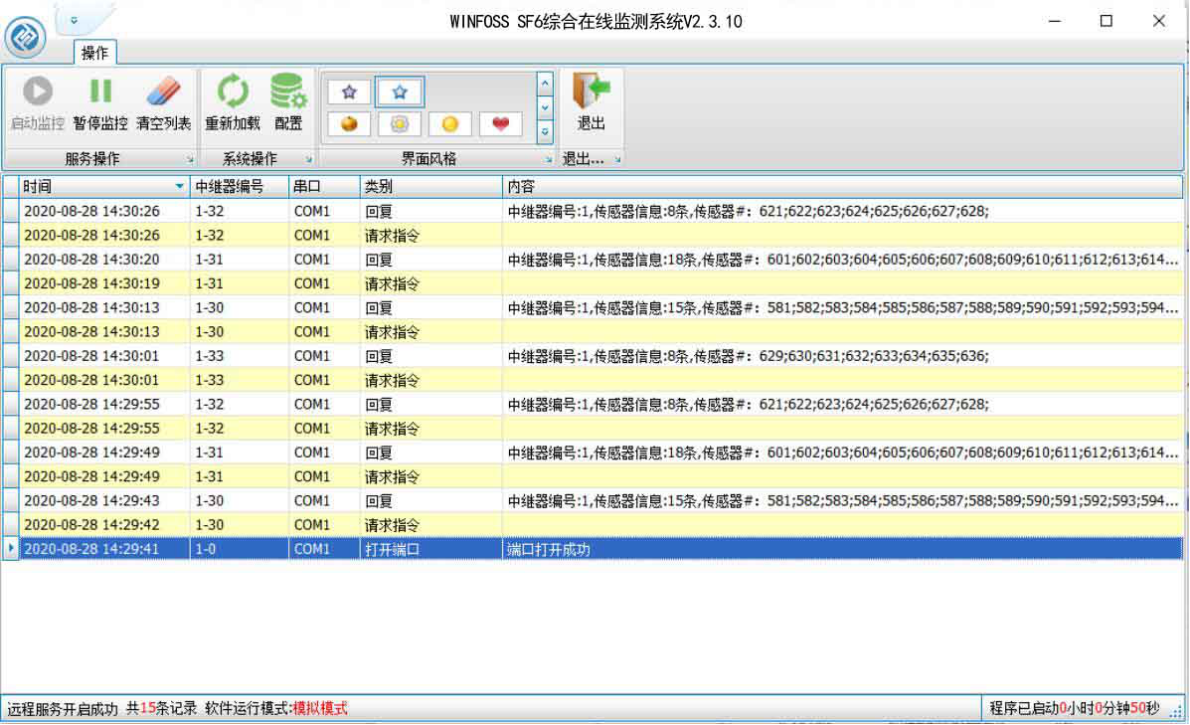
Task: Apply the purple star interface style
Action: tap(349, 92)
